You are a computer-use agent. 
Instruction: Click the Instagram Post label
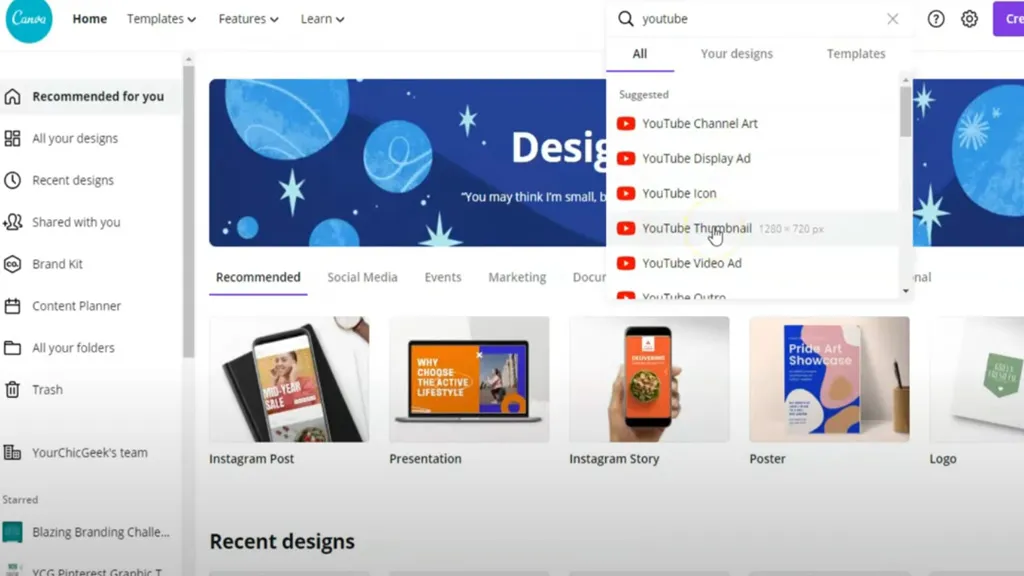point(251,459)
